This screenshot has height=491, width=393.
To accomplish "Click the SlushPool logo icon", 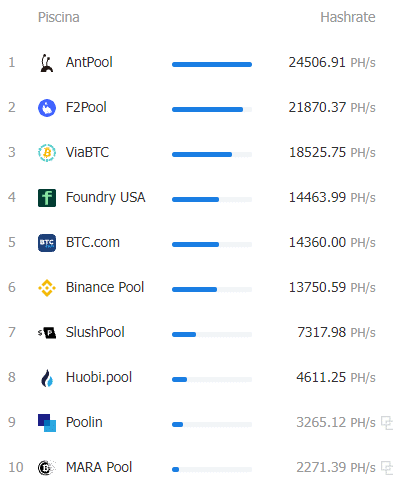I will (47, 333).
